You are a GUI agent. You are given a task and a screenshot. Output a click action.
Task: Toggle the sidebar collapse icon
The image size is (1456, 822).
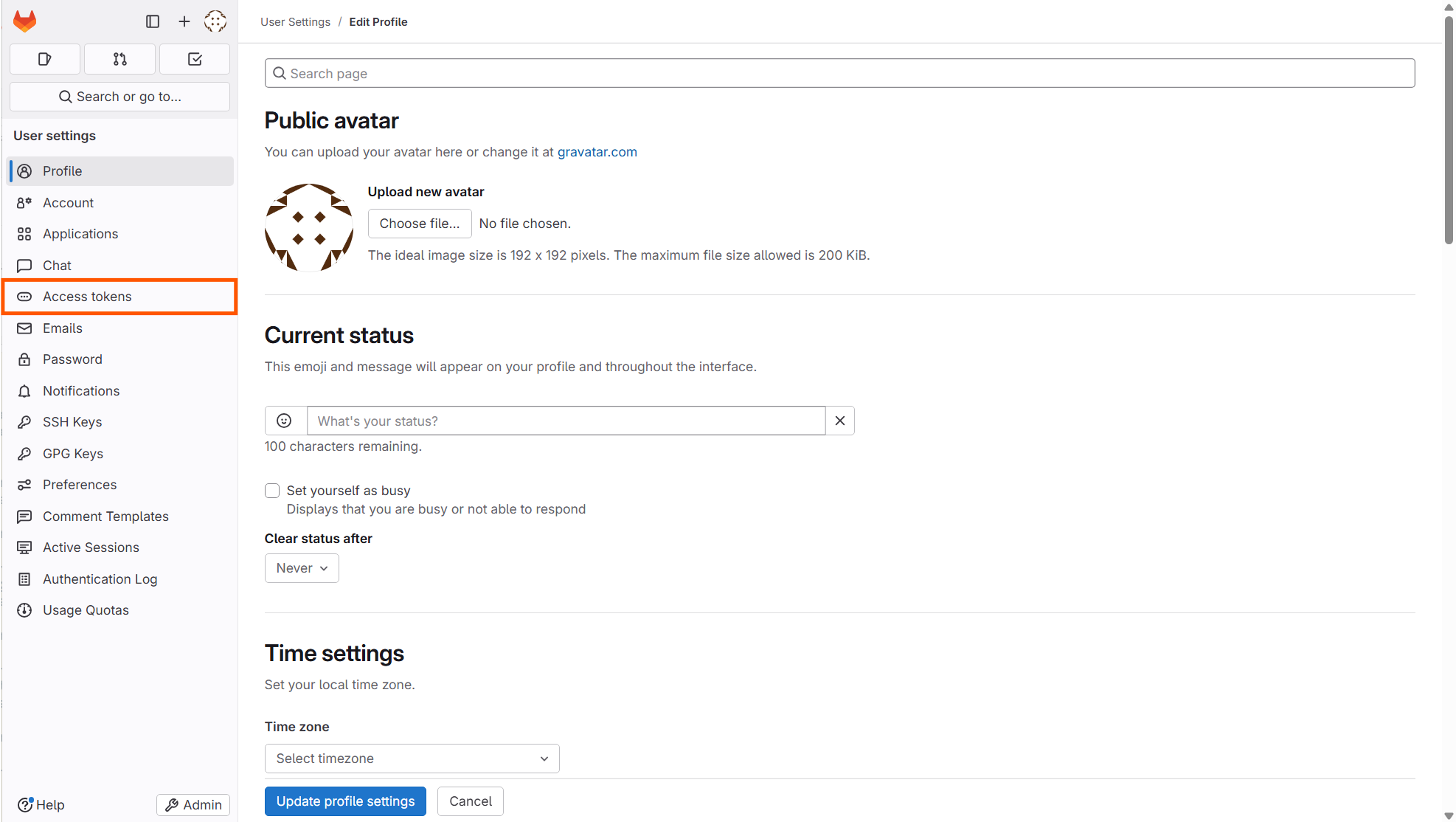tap(153, 21)
